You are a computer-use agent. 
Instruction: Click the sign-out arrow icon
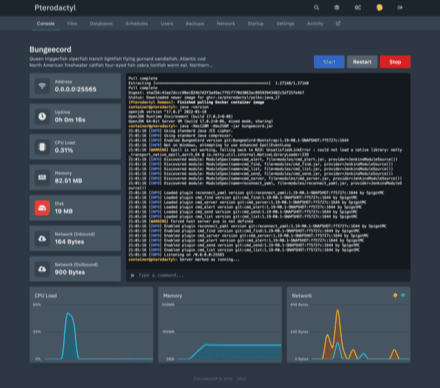(x=400, y=7)
